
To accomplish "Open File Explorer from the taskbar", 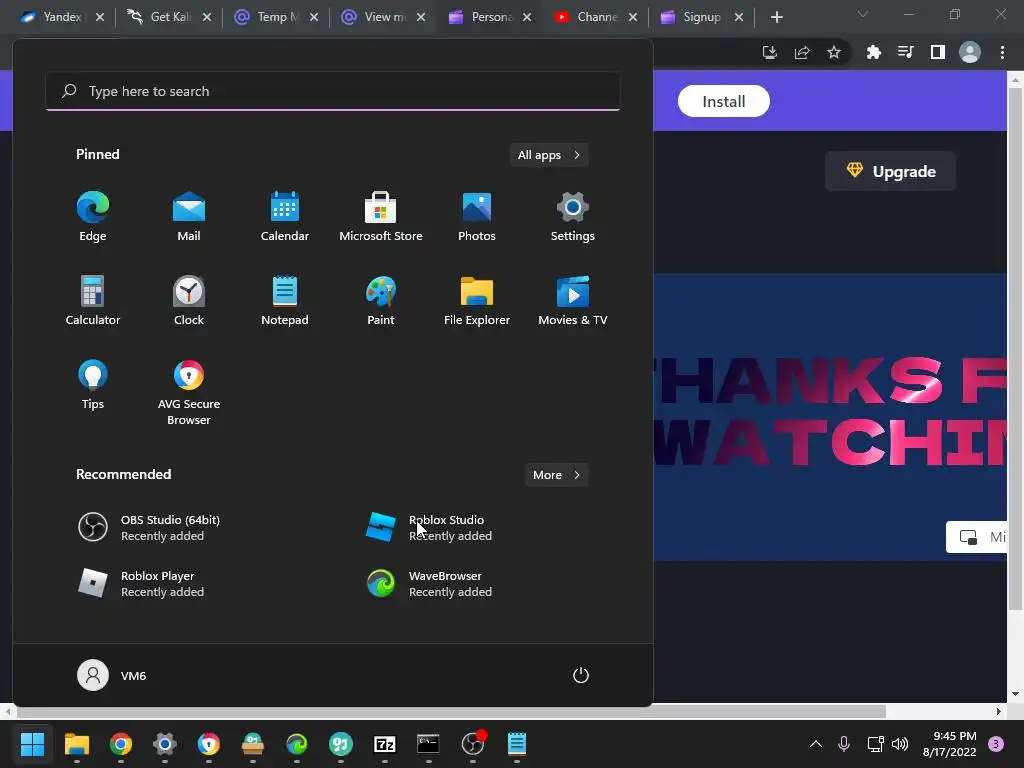I will (x=76, y=744).
